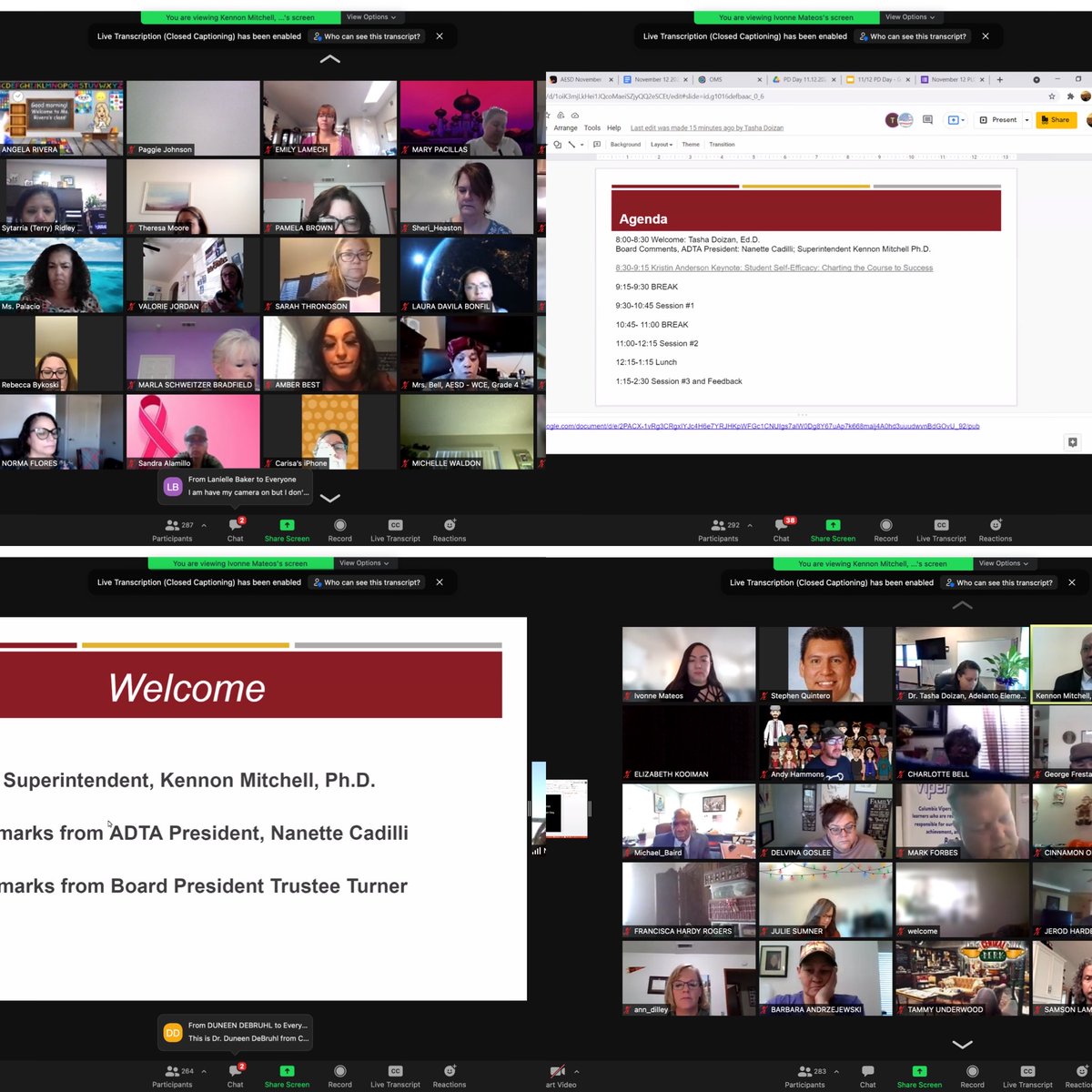Select the shape tool in Google Slides
Viewport: 1092px width, 1092px height.
coord(557,144)
